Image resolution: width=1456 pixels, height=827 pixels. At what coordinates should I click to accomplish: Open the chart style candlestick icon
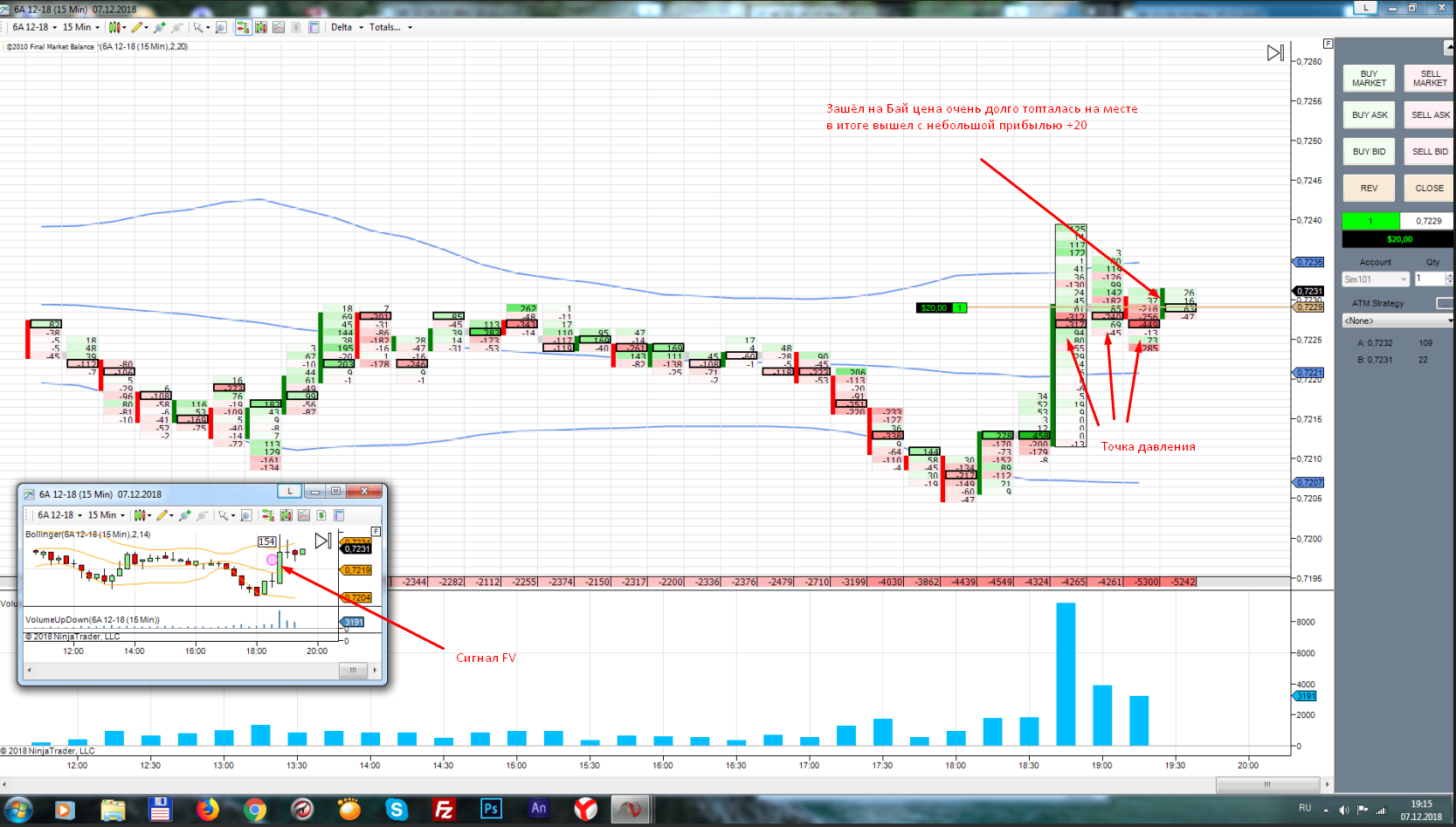click(x=114, y=27)
